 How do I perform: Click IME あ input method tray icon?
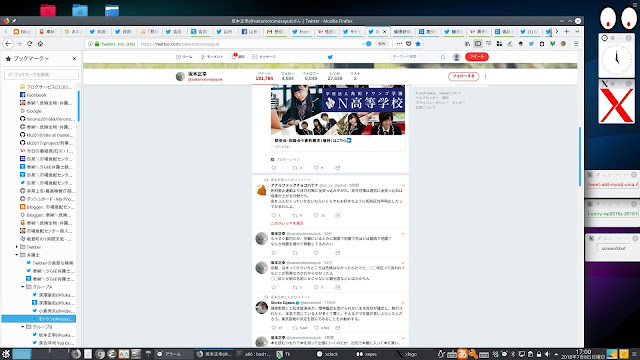[462, 354]
